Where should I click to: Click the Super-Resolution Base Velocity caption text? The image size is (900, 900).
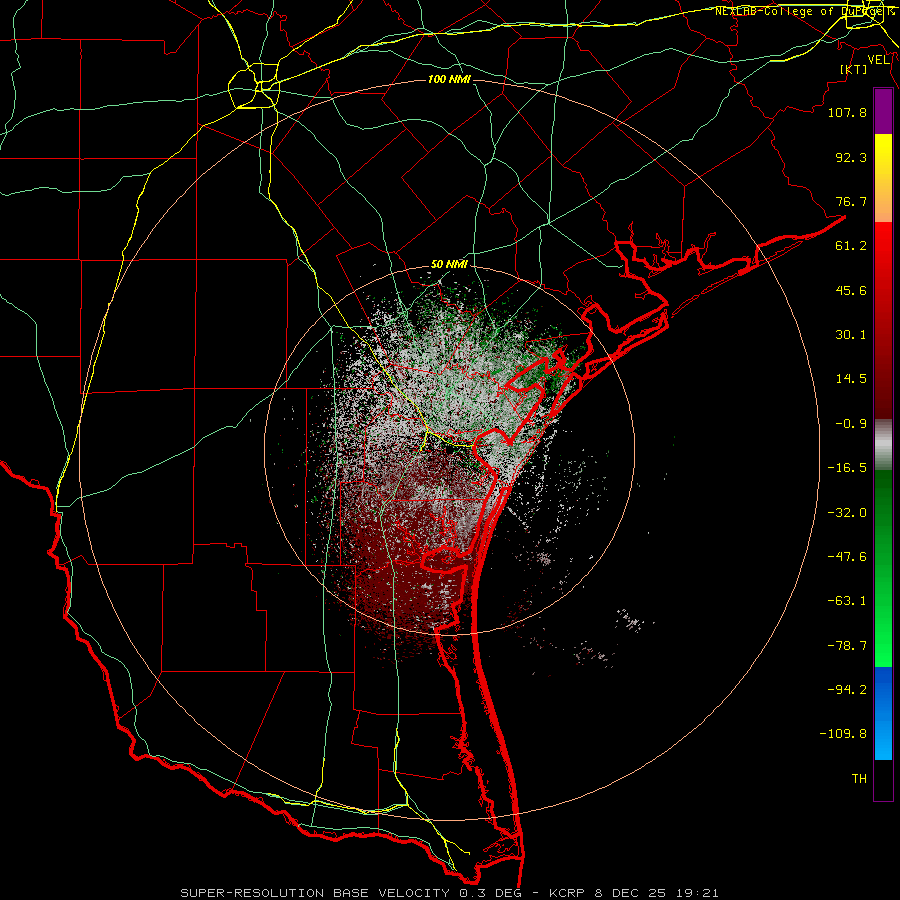coord(449,893)
